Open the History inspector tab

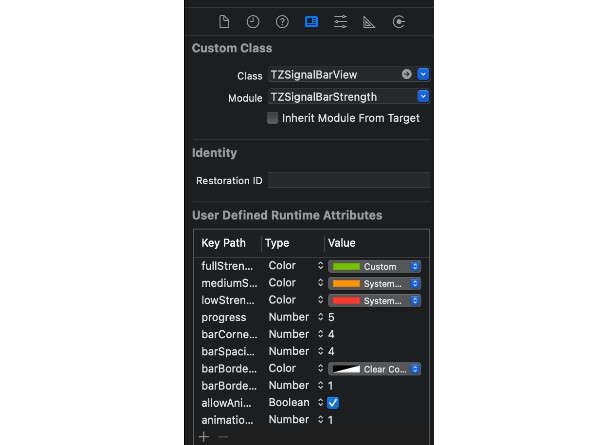point(253,22)
